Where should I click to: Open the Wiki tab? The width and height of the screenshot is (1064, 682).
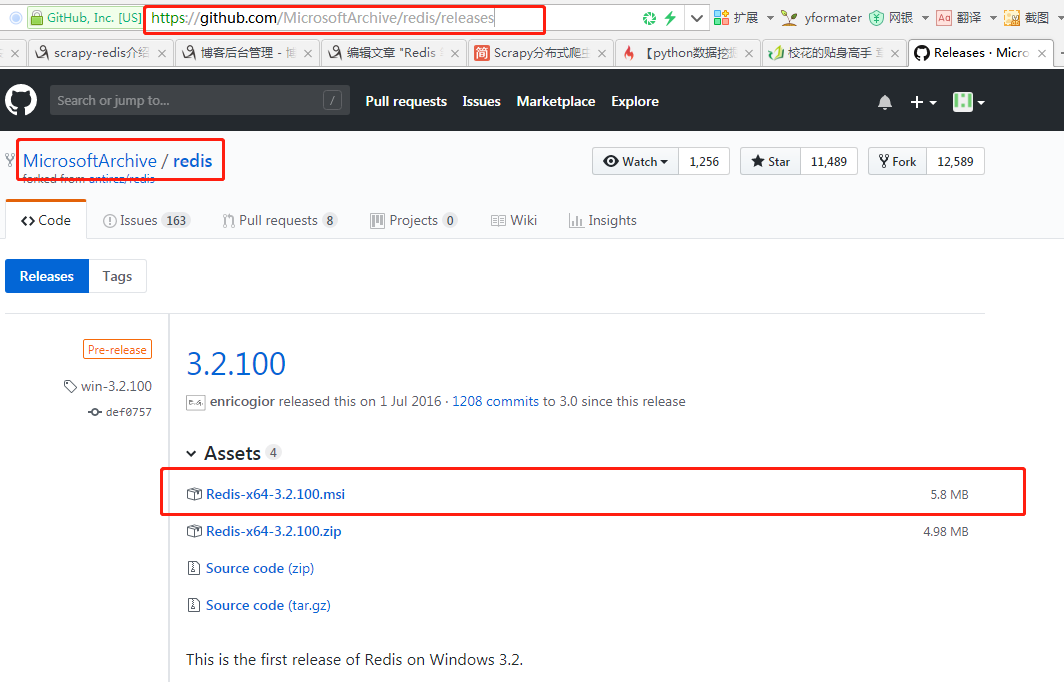pos(514,221)
